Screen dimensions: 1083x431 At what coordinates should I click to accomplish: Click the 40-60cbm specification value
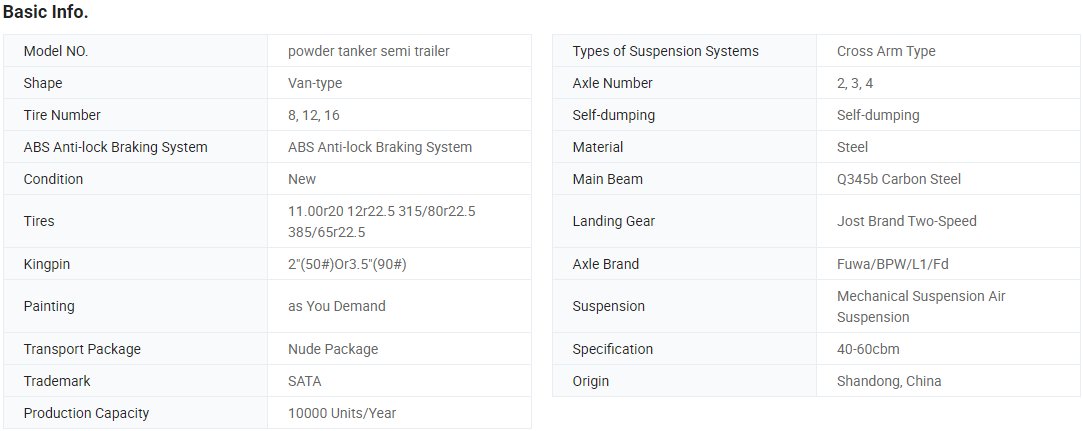point(868,349)
